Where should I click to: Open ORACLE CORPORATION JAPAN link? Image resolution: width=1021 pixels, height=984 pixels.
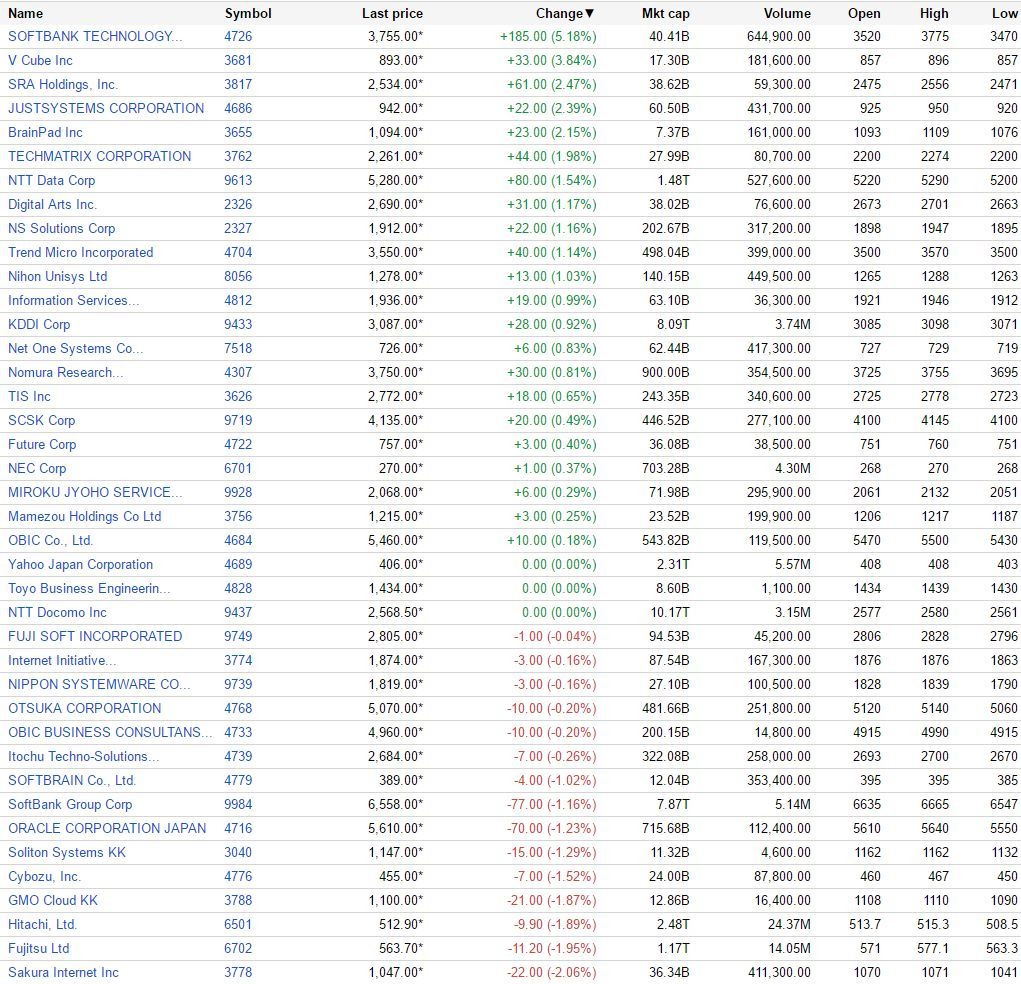coord(107,828)
